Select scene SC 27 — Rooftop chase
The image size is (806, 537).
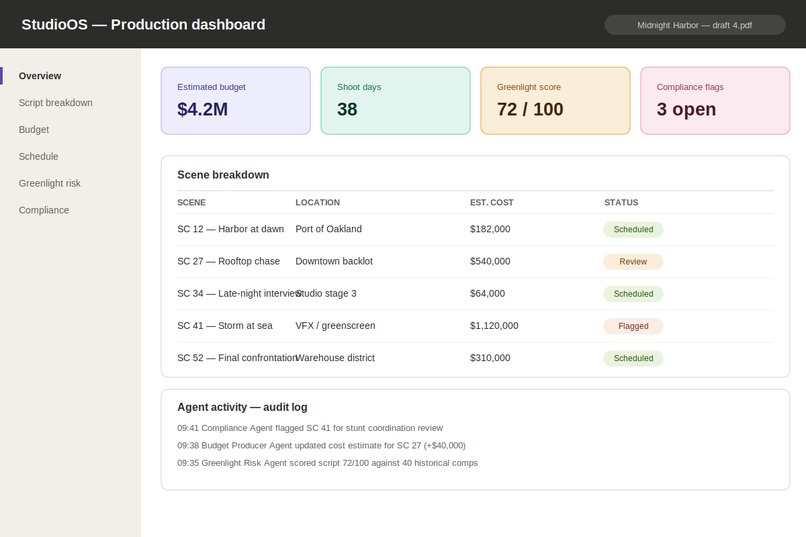coord(228,261)
